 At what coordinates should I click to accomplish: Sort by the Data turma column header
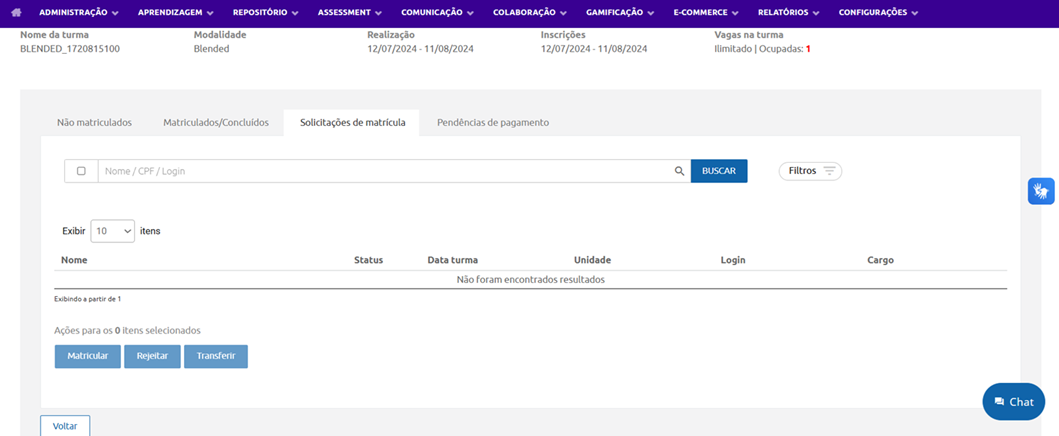tap(453, 260)
